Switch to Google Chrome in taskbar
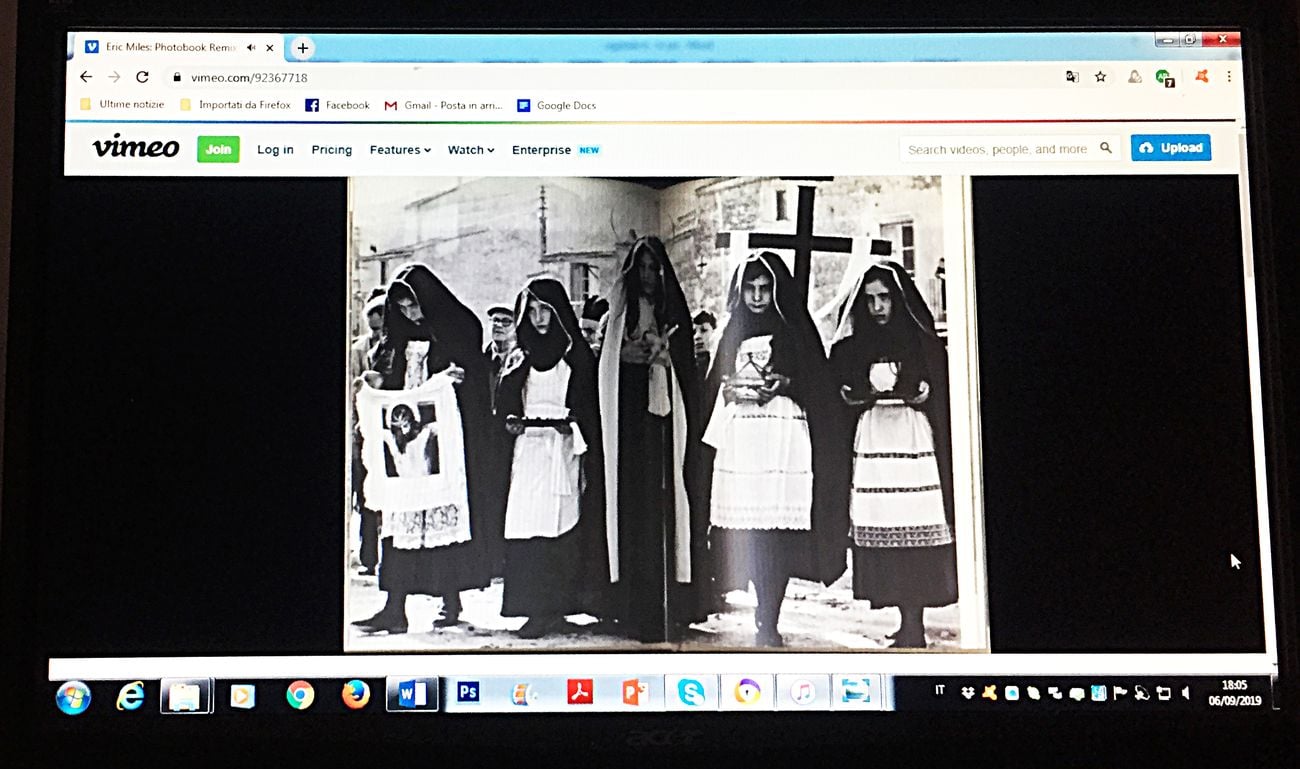 [x=299, y=694]
